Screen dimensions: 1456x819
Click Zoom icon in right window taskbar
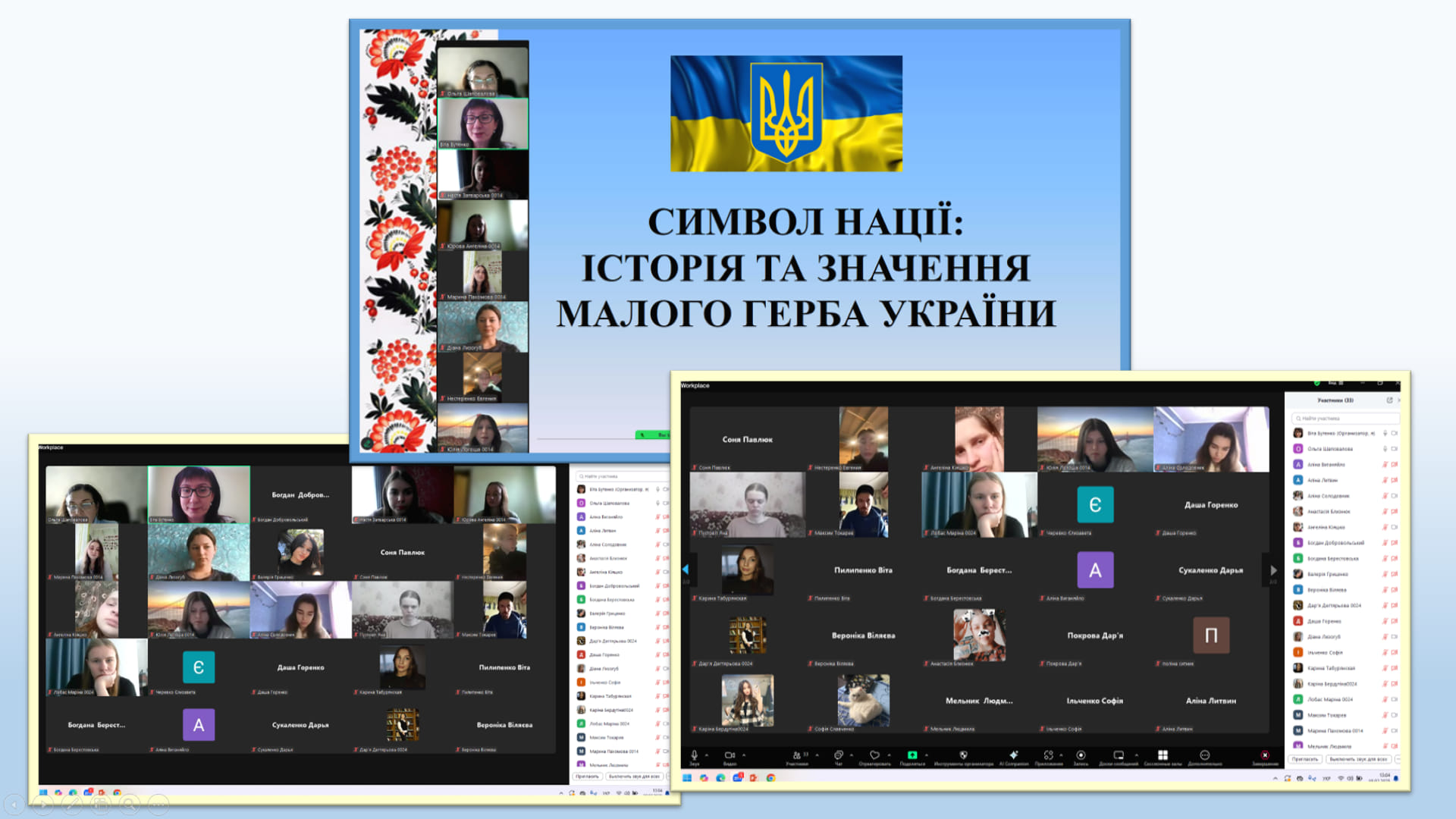[737, 778]
